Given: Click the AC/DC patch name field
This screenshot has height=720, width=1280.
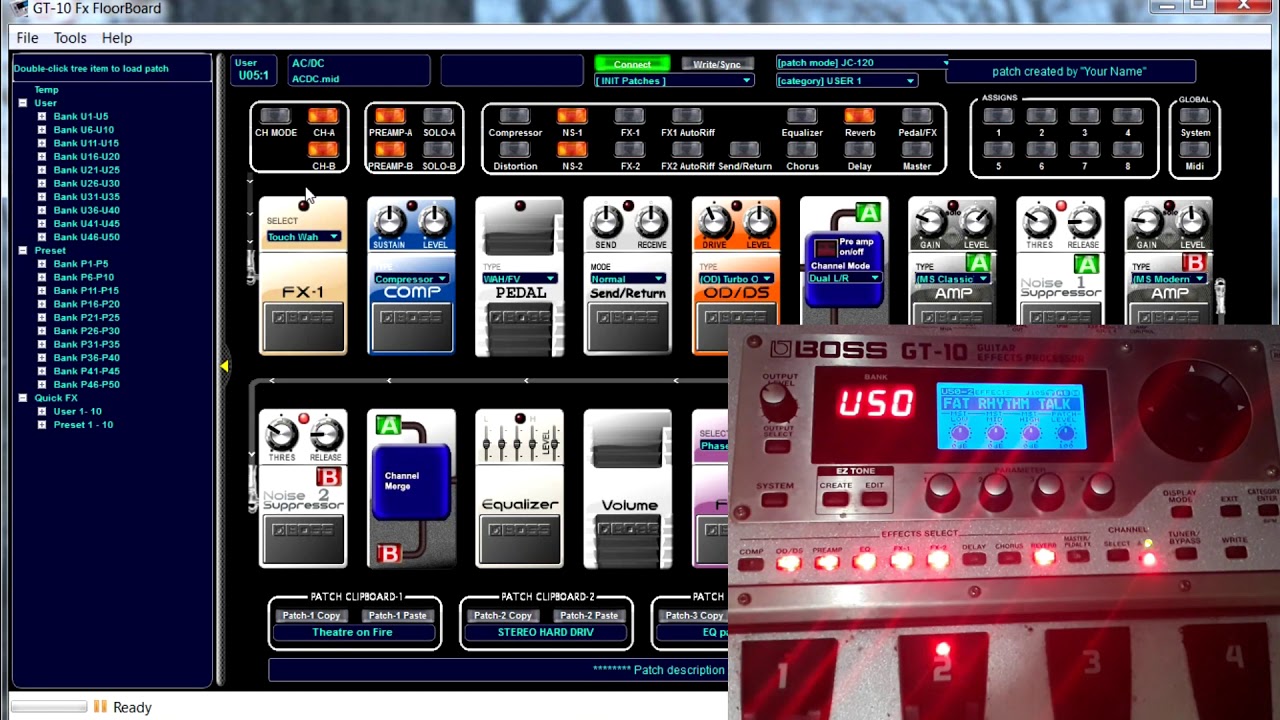Looking at the screenshot, I should click(359, 70).
